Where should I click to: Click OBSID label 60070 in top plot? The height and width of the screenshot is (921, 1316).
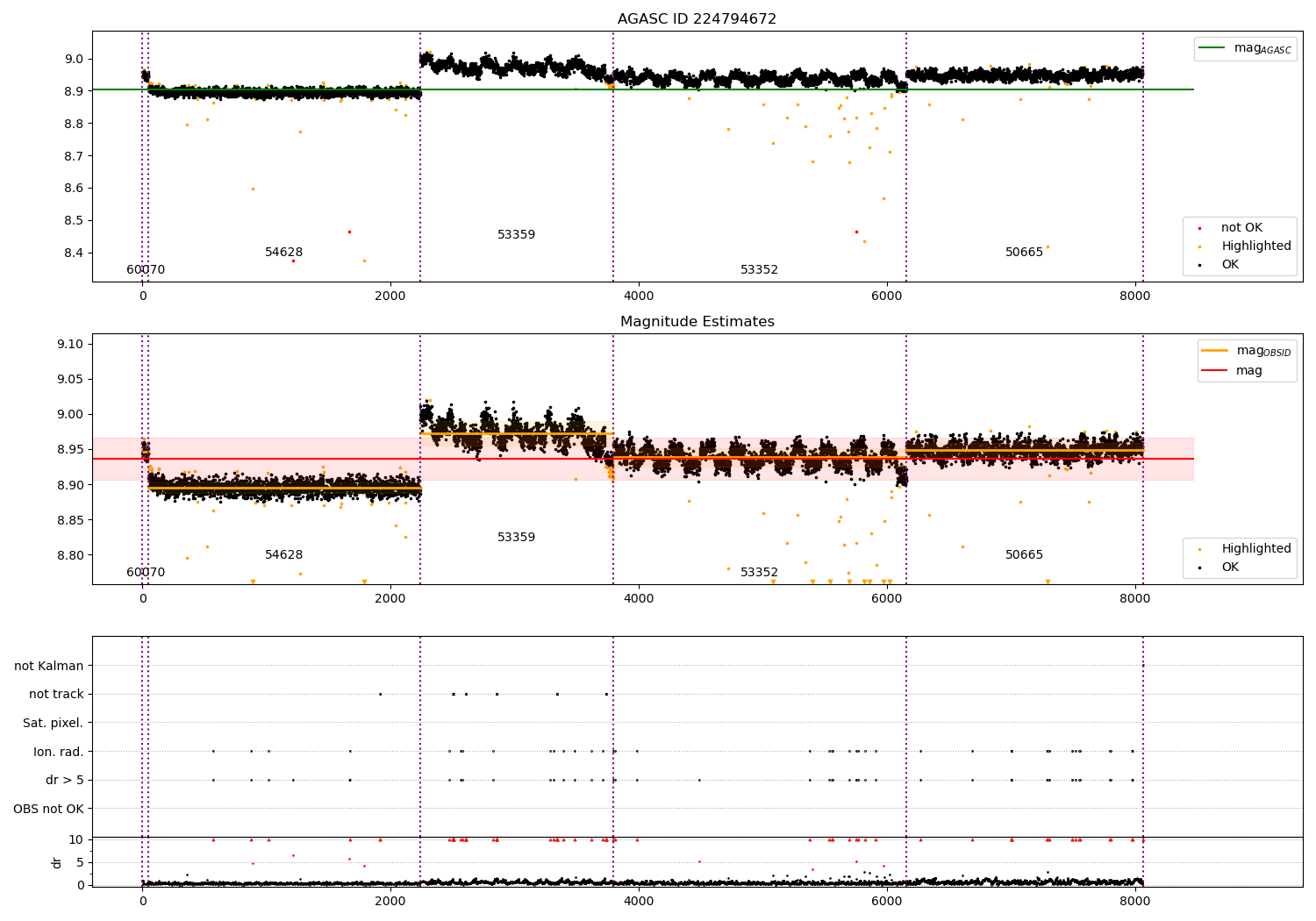(x=146, y=270)
